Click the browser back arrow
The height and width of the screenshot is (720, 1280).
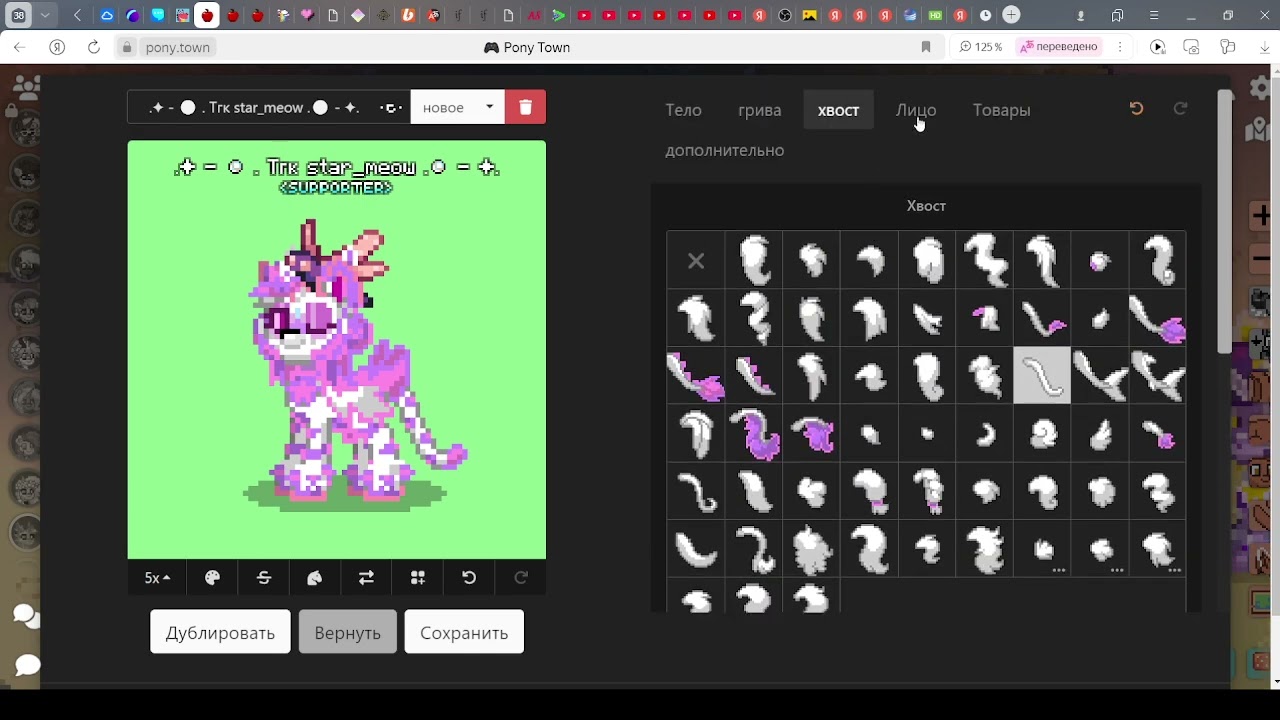click(20, 47)
